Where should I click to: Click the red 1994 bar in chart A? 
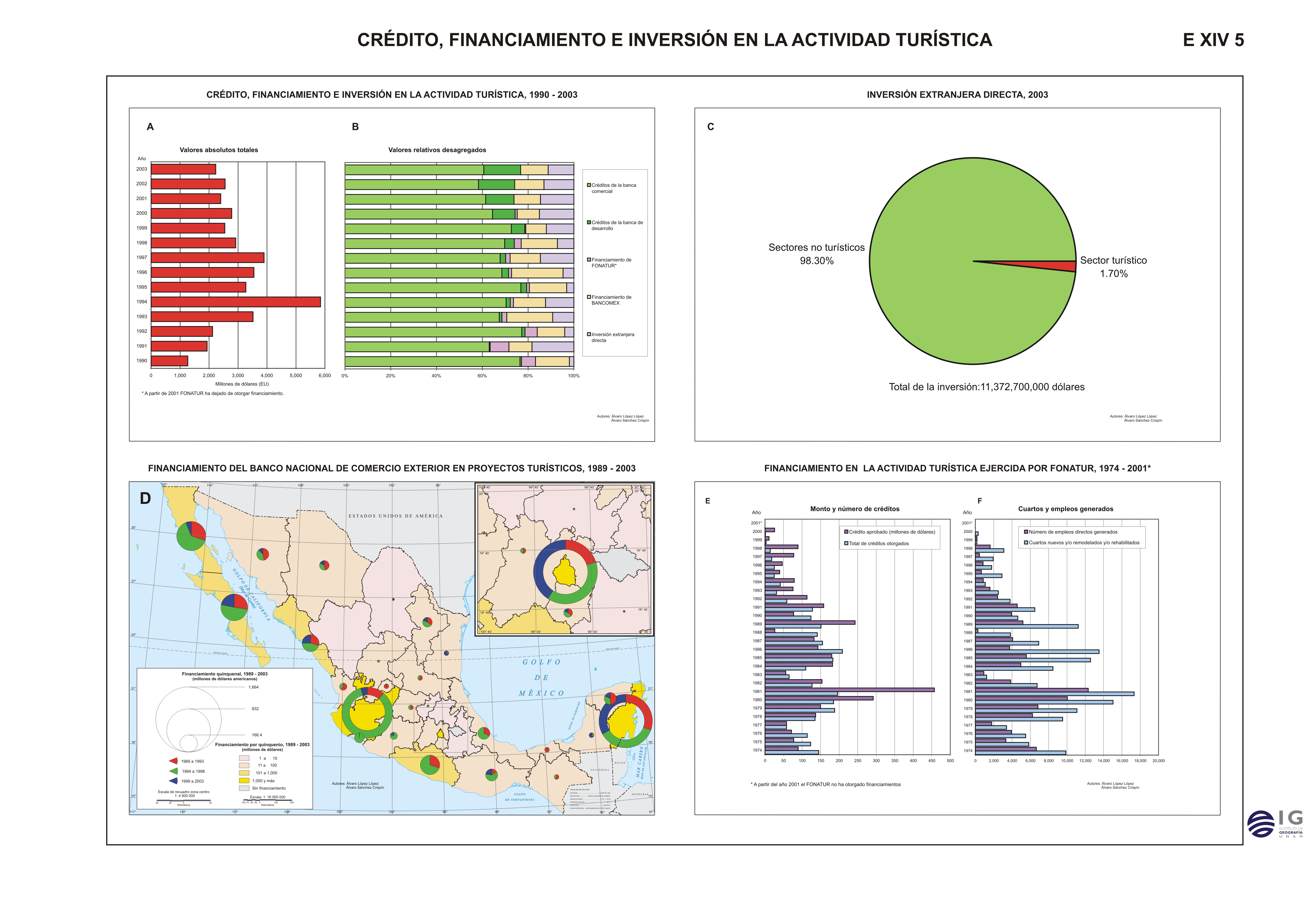click(x=235, y=302)
